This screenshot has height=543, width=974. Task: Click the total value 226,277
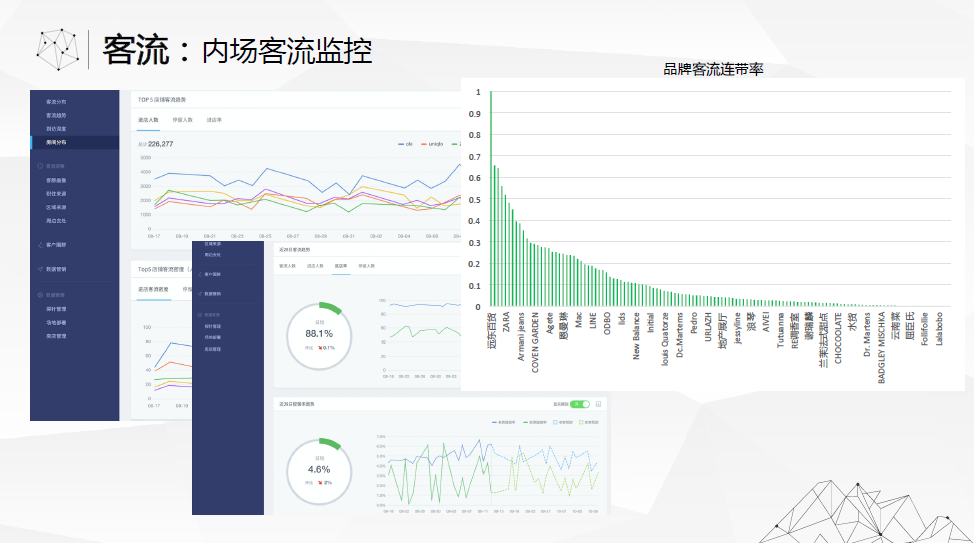tap(161, 144)
